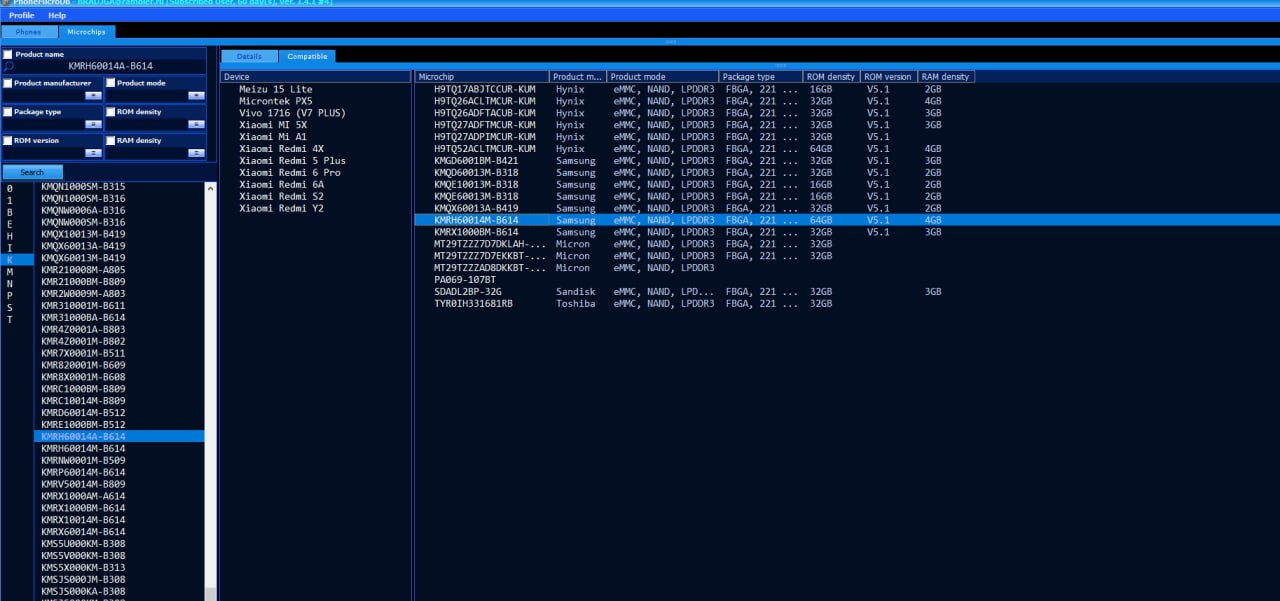Image resolution: width=1280 pixels, height=601 pixels.
Task: Click the product name input showing KMRH60014A-B614
Action: click(111, 66)
